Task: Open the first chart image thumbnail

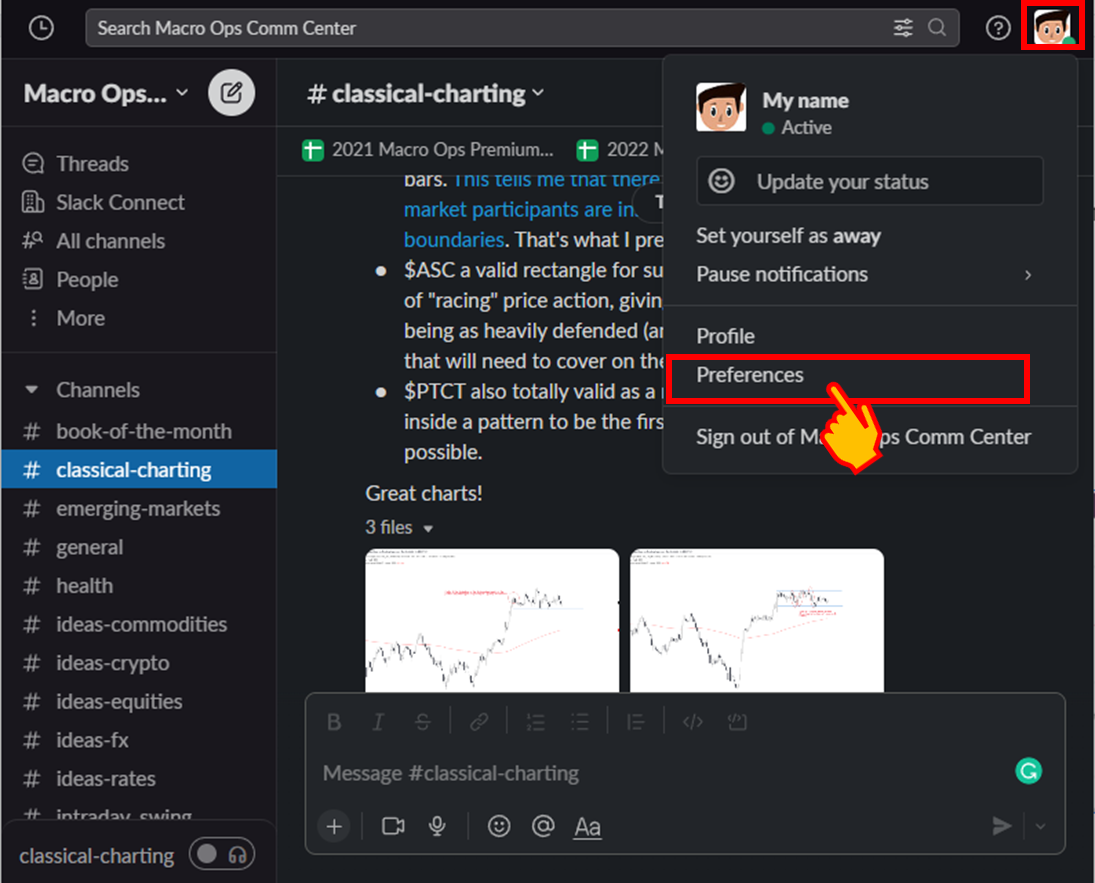Action: [492, 620]
